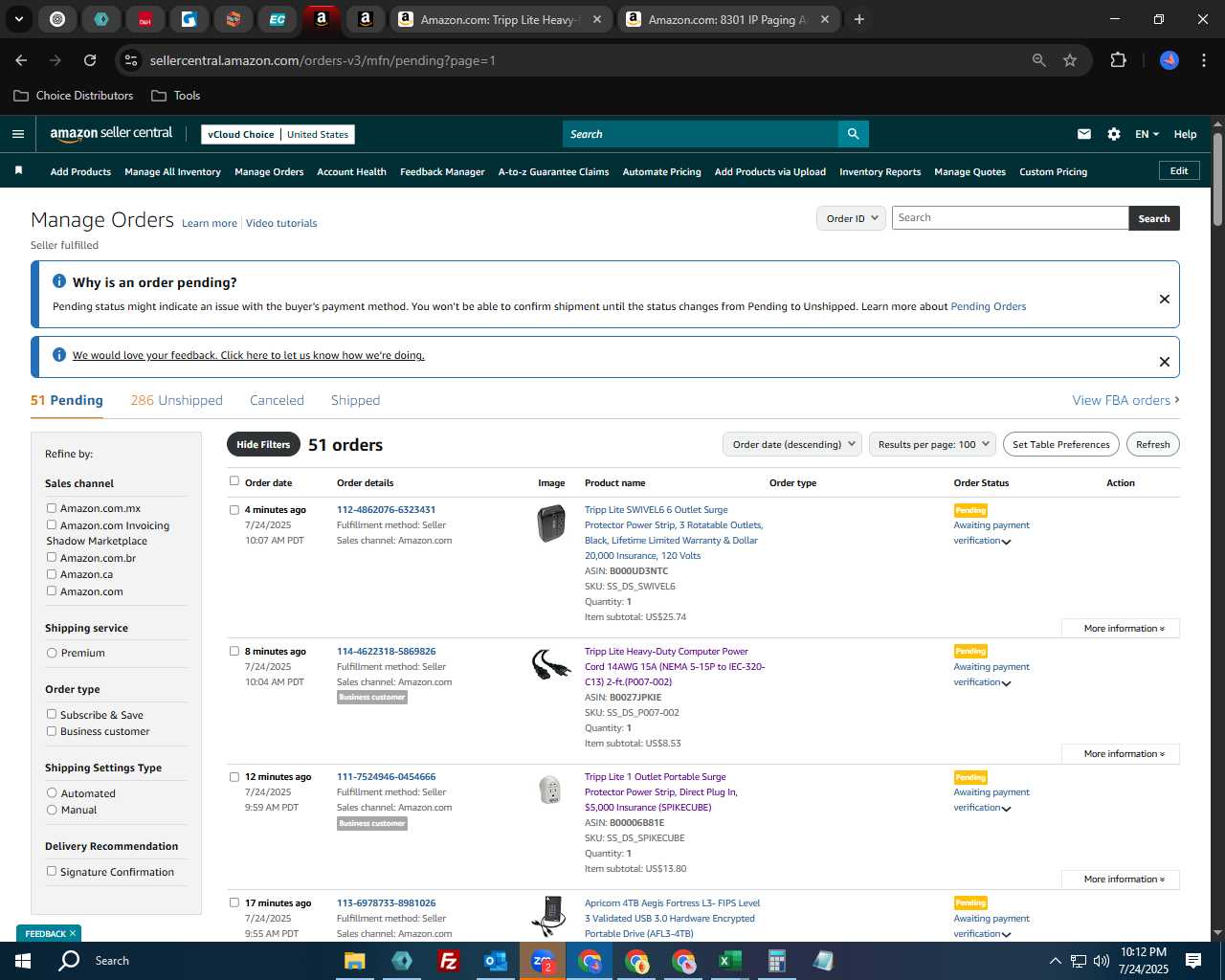Open Outlook from the taskbar
This screenshot has width=1225, height=980.
(495, 961)
